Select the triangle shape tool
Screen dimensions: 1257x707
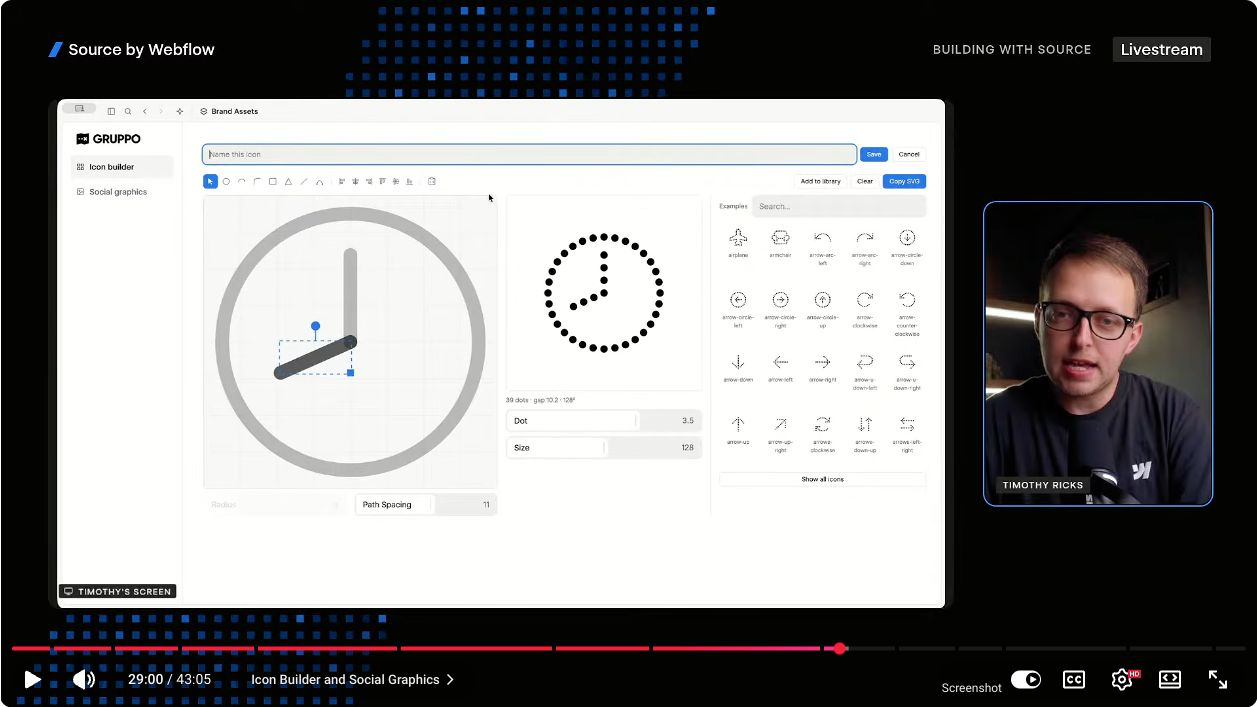288,181
